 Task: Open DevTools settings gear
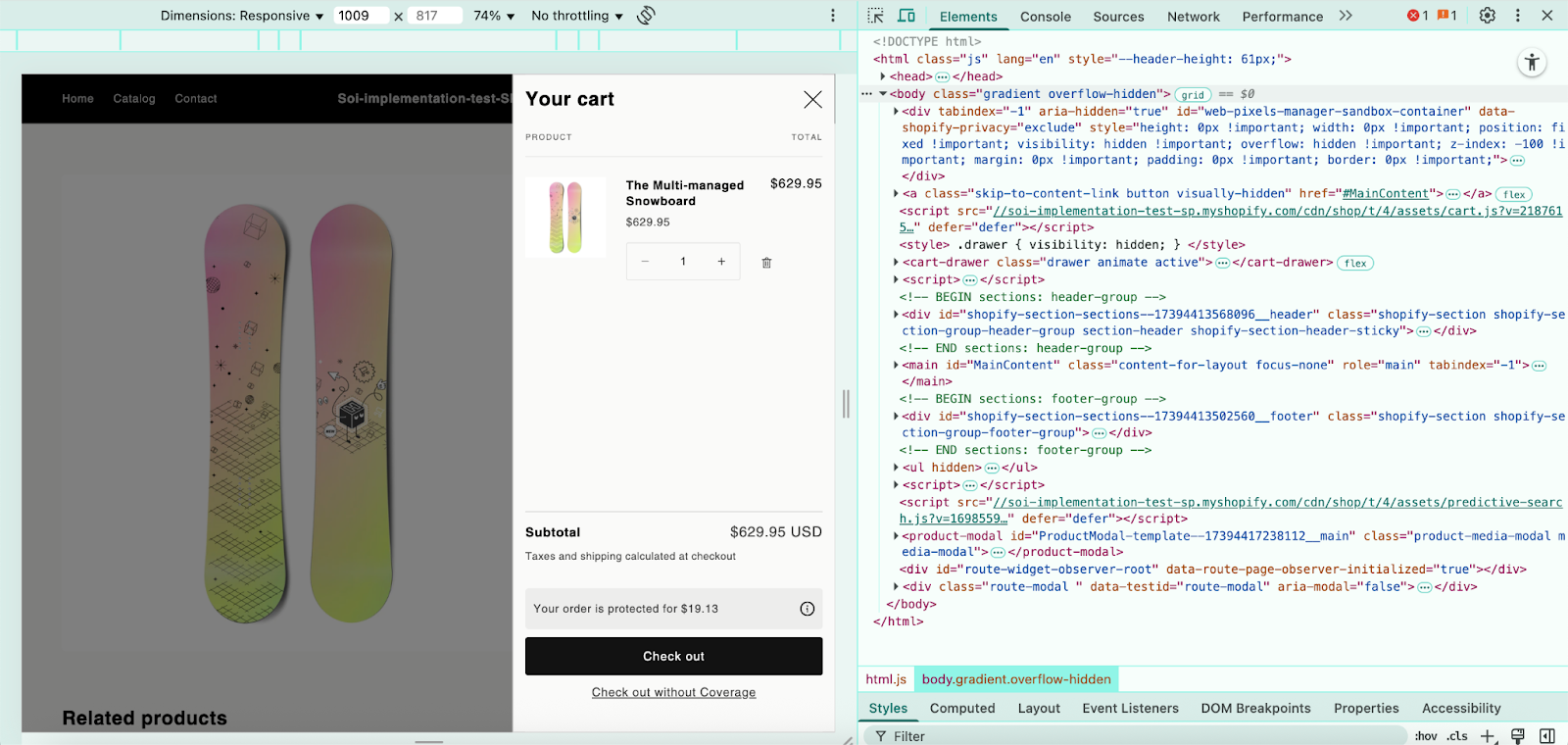pos(1487,16)
